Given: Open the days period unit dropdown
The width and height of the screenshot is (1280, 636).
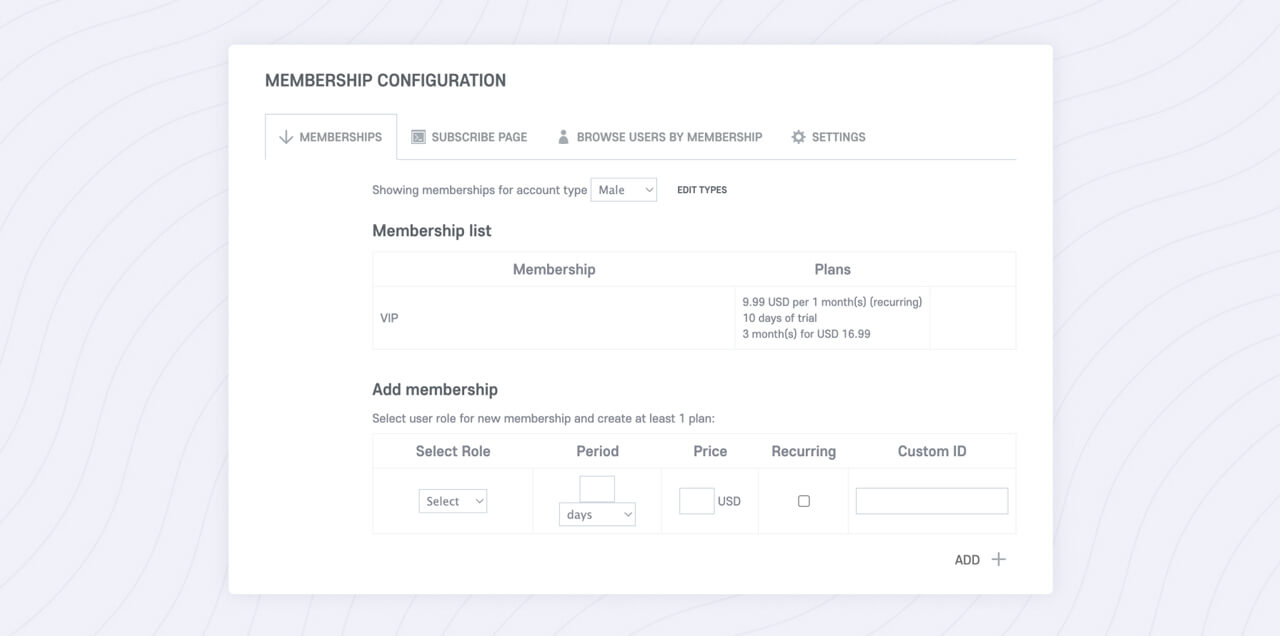Looking at the screenshot, I should [x=597, y=514].
